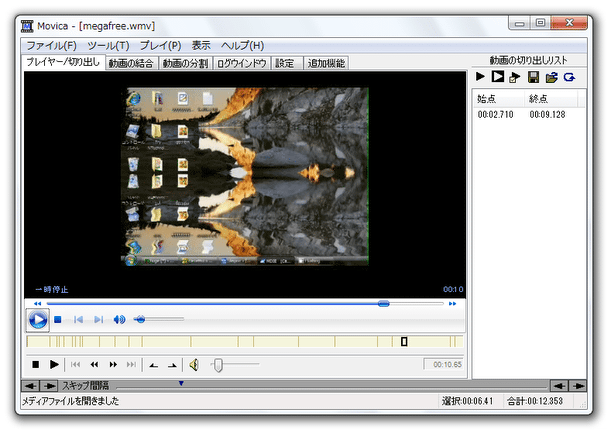Click the blue seek bar thumb
The image size is (611, 433).
383,304
